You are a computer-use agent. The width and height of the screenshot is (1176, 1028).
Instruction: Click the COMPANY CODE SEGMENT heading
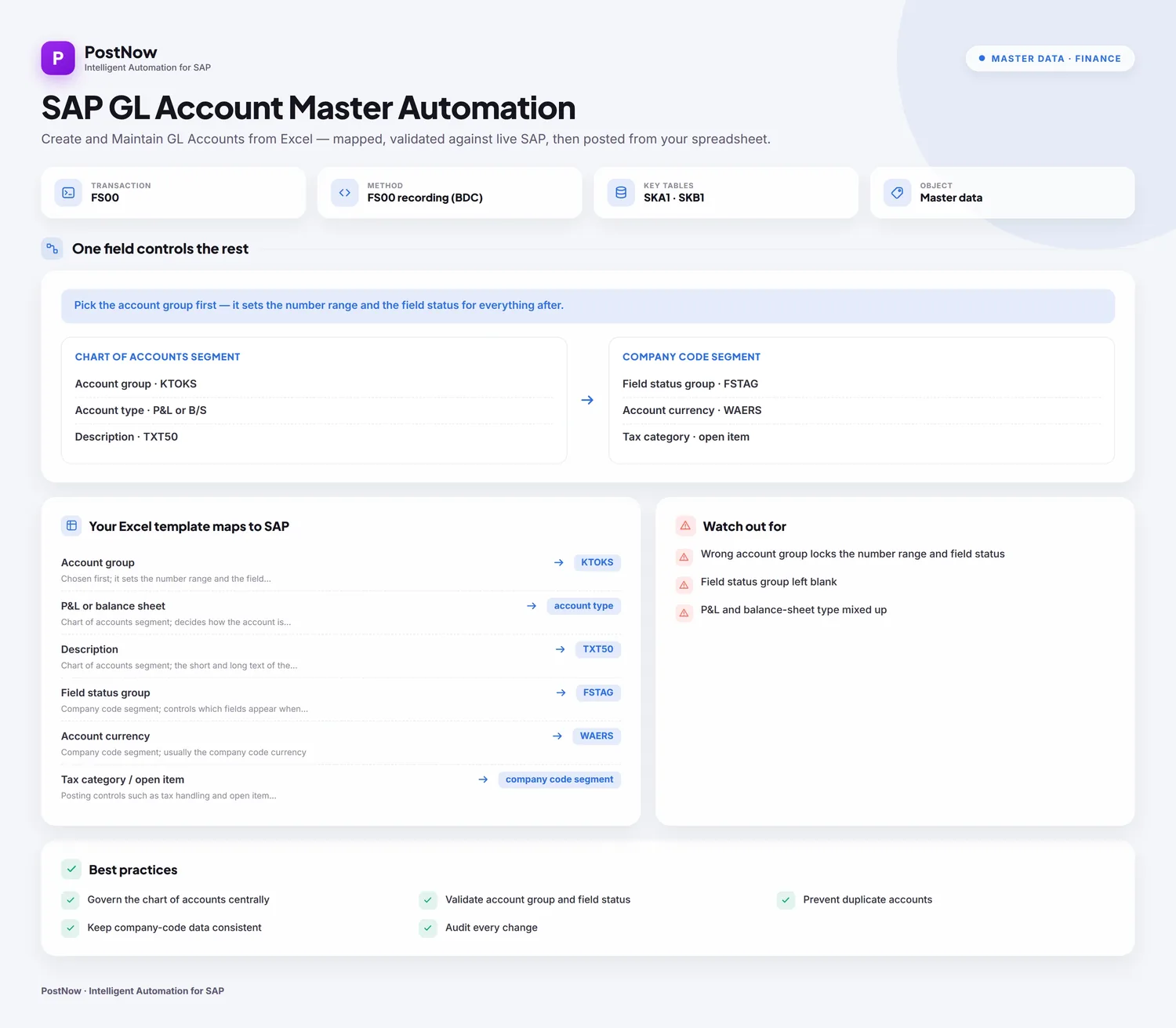click(x=691, y=357)
